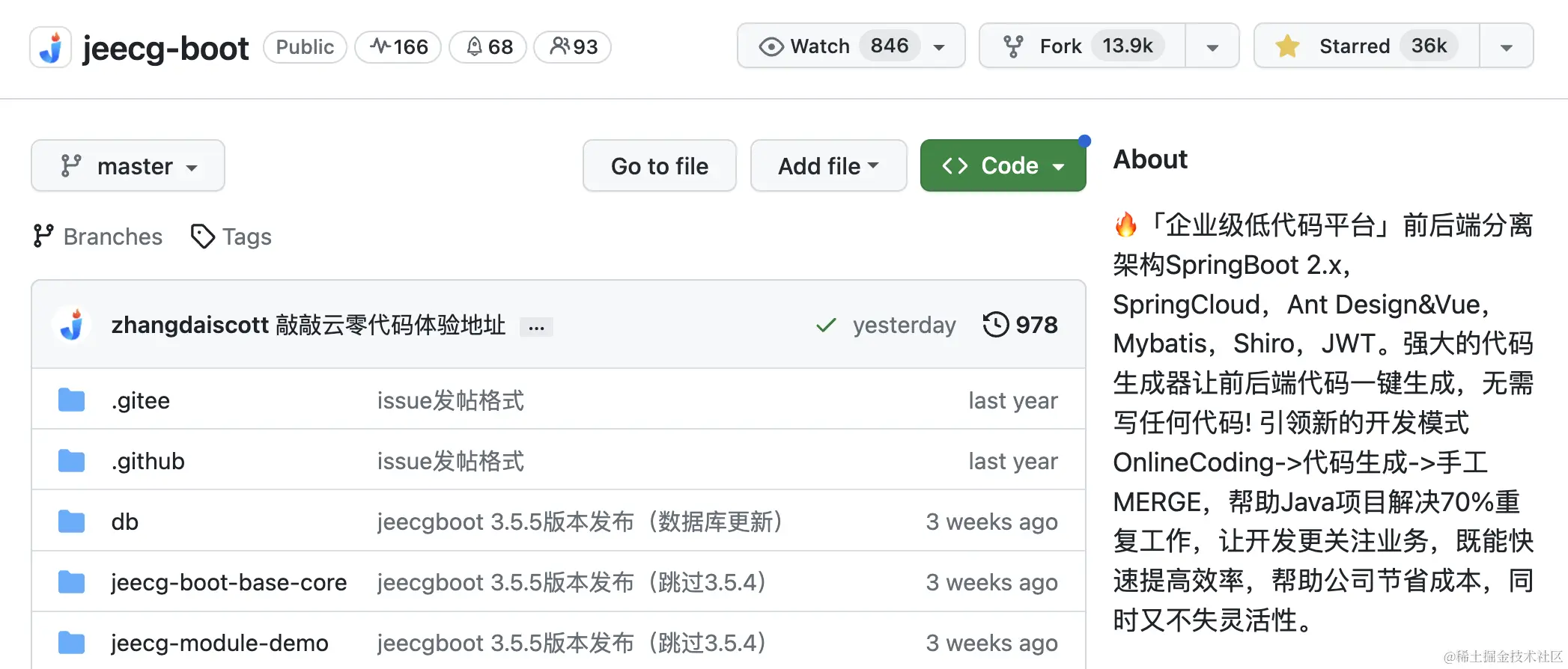Click the jeecg-boot repository logo

click(x=51, y=47)
